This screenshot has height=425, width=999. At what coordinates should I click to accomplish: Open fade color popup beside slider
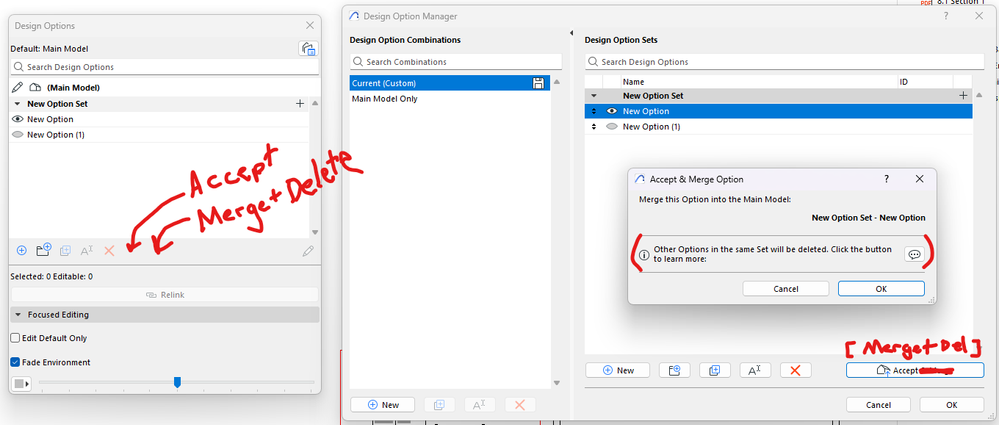pos(21,384)
